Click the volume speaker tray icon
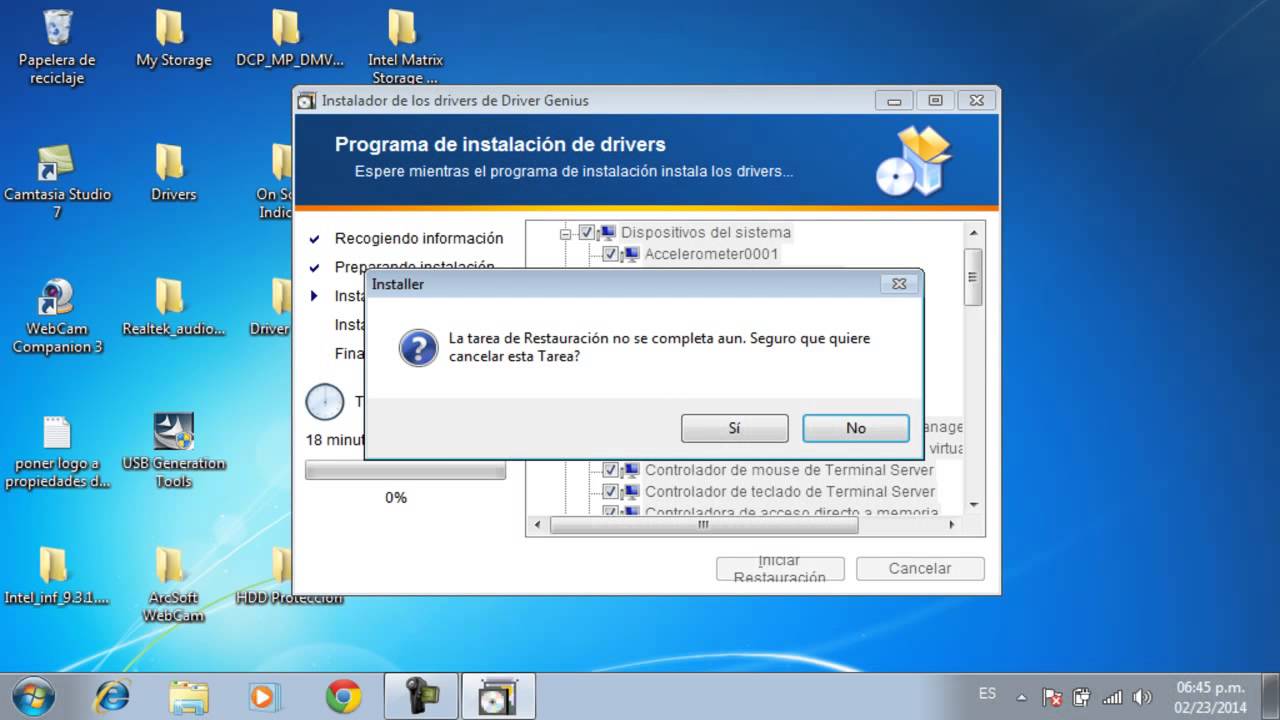 1142,697
